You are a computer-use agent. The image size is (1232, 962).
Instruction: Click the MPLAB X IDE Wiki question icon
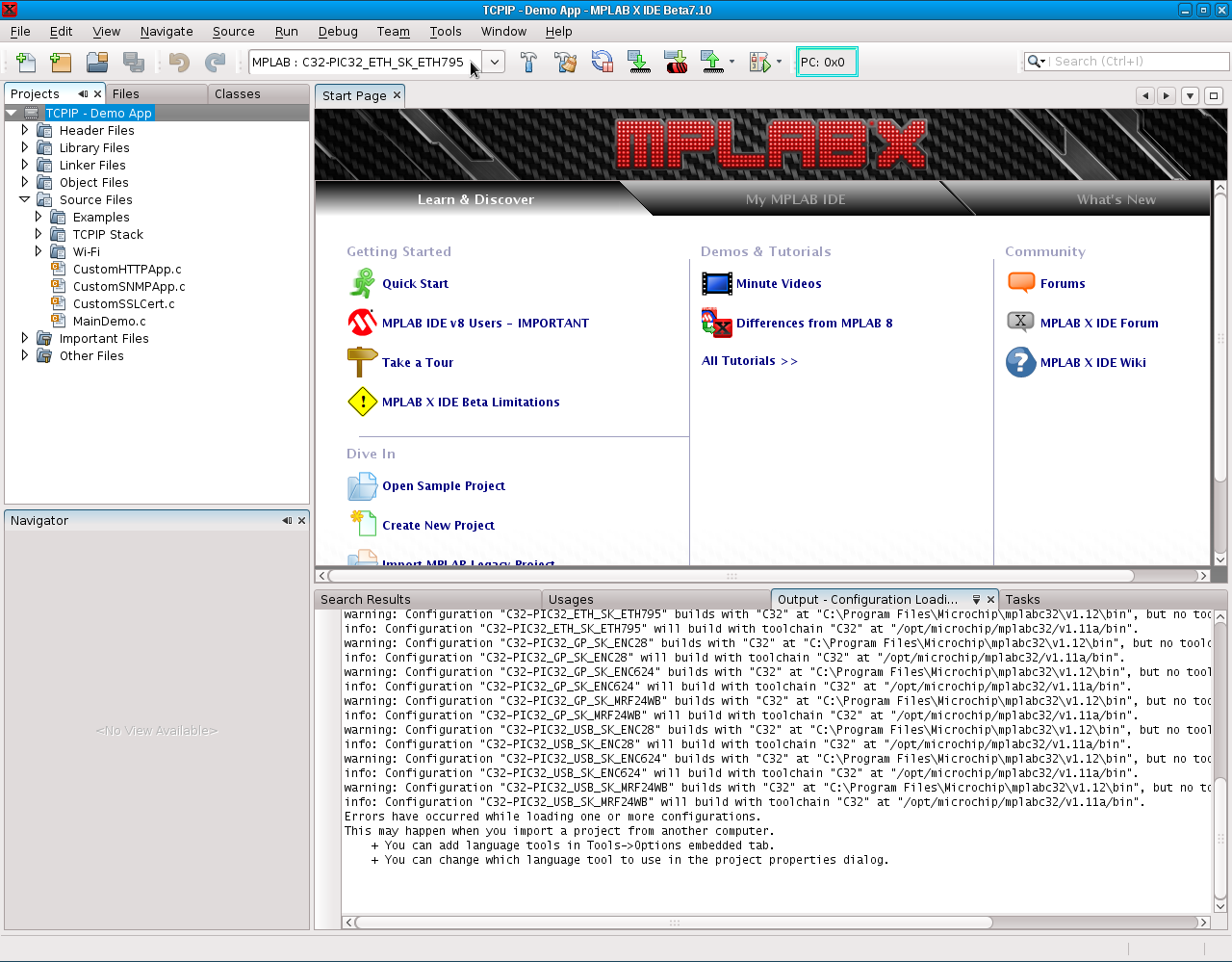point(1021,362)
